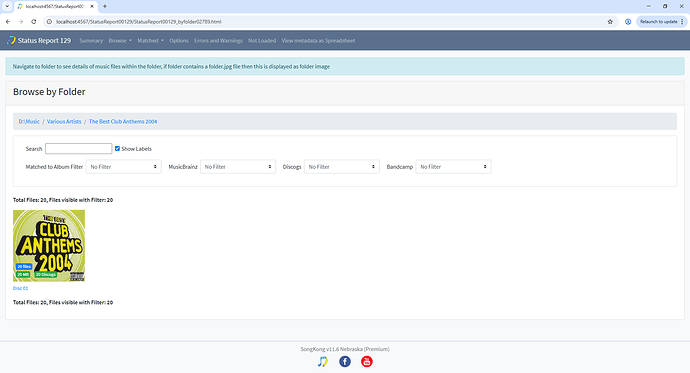Open a new browser tab with plus button
Screen dimensions: 690x373
[105, 6]
